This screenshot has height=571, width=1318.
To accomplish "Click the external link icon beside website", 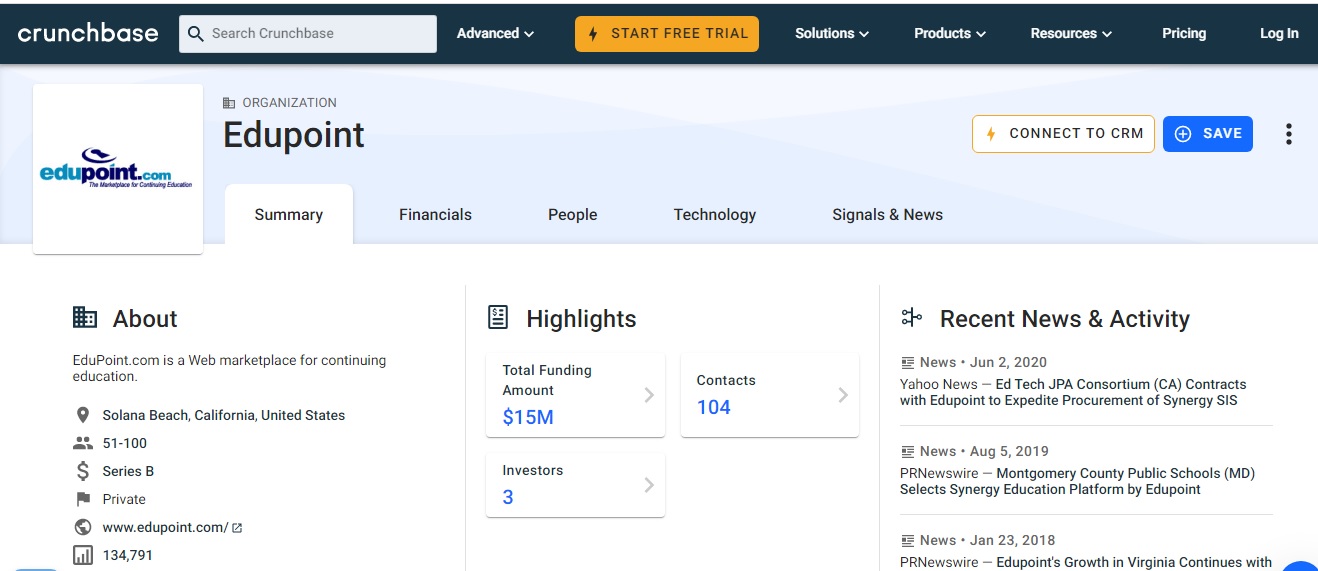I will pos(237,527).
